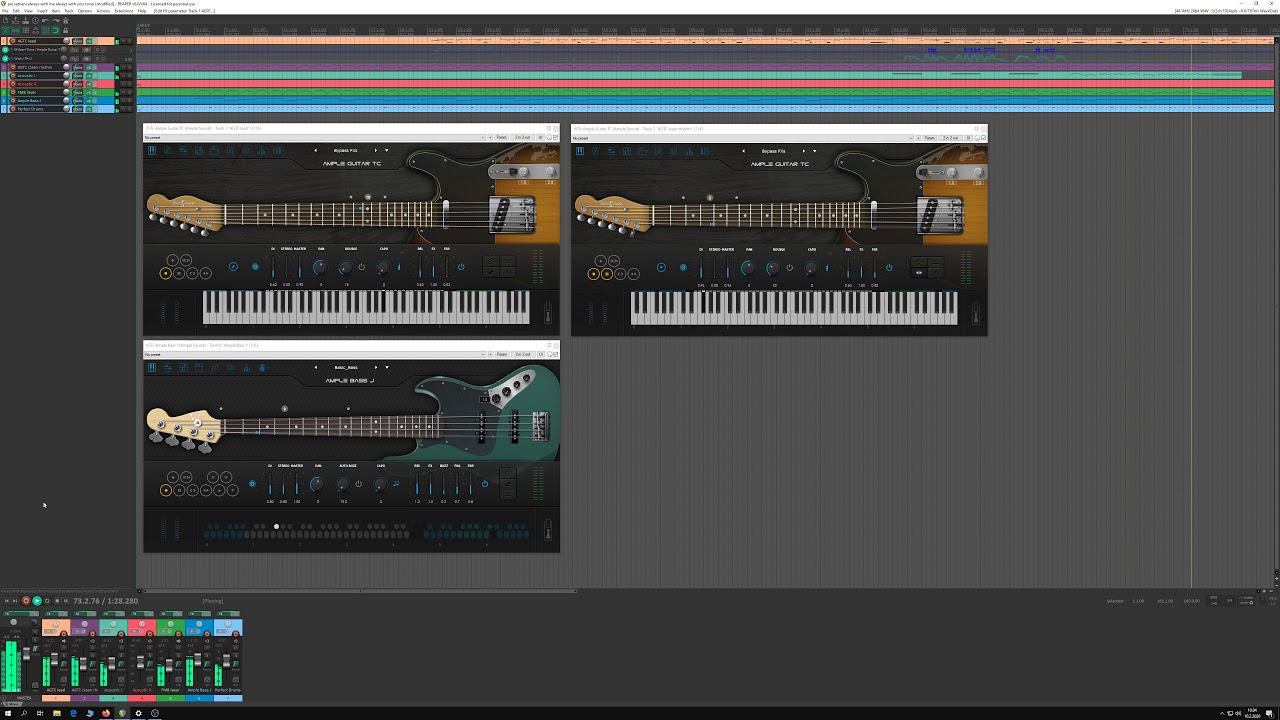This screenshot has height=720, width=1280.
Task: Open the Track menu
Action: click(69, 11)
